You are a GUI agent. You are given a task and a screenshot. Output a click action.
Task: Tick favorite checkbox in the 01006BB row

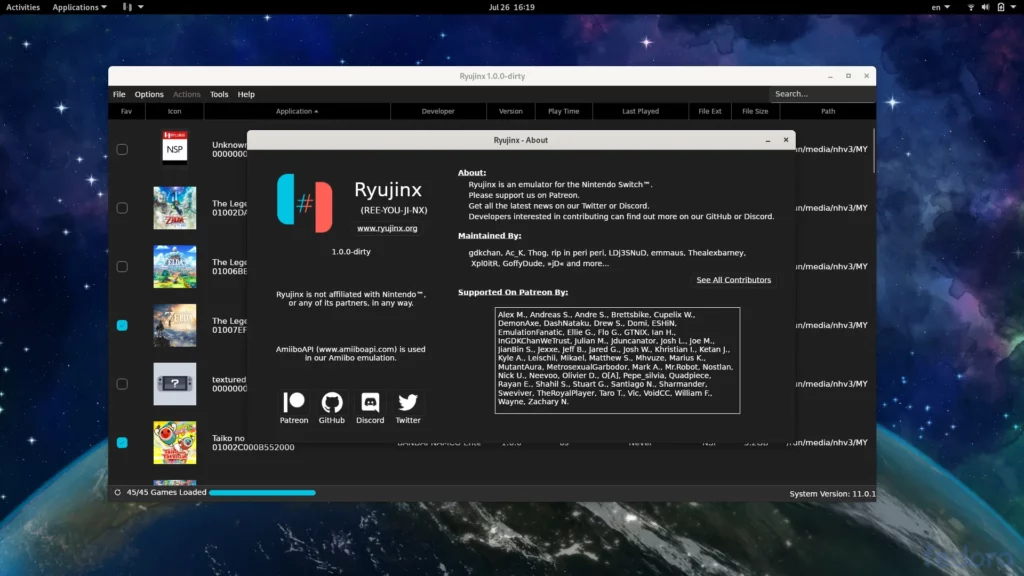click(x=122, y=266)
